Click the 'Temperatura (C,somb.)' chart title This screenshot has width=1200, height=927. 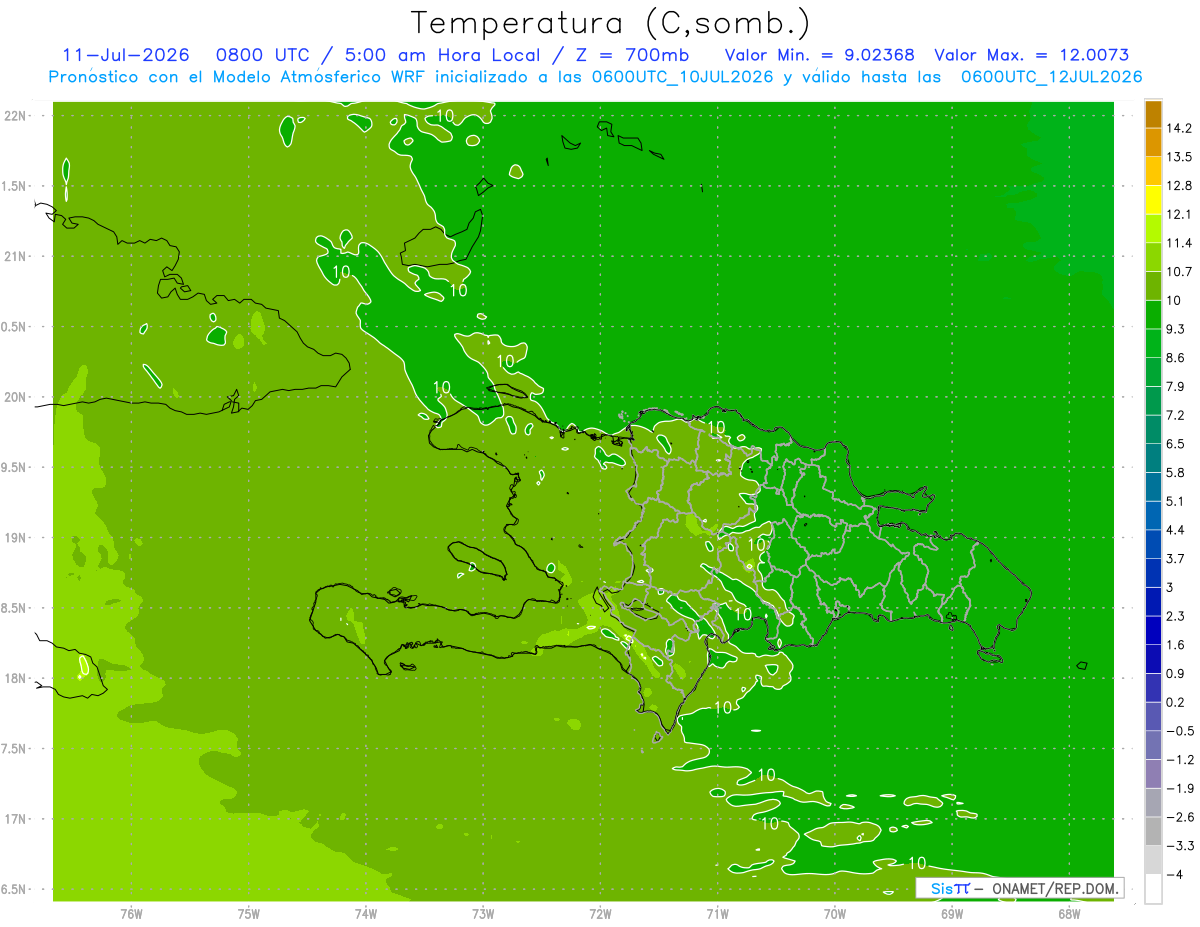click(x=611, y=23)
